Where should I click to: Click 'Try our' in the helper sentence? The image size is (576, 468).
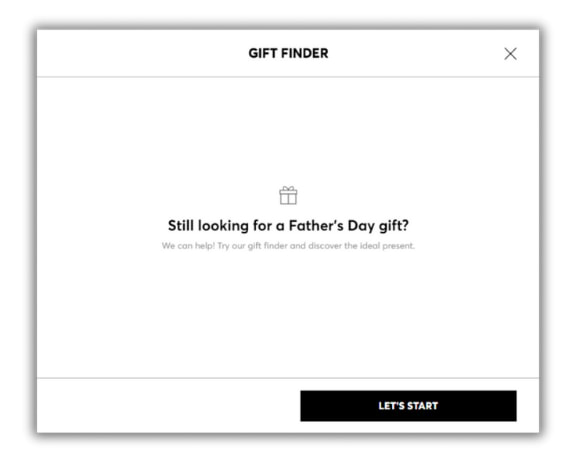click(x=231, y=246)
